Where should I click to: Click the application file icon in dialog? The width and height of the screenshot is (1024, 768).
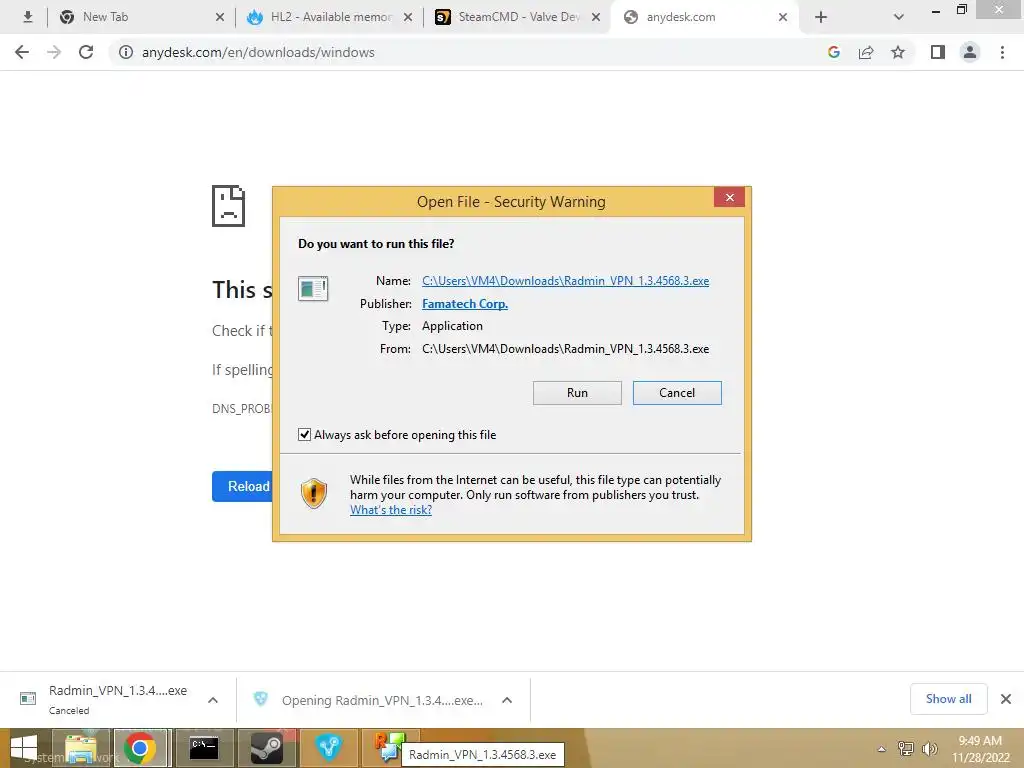(313, 288)
